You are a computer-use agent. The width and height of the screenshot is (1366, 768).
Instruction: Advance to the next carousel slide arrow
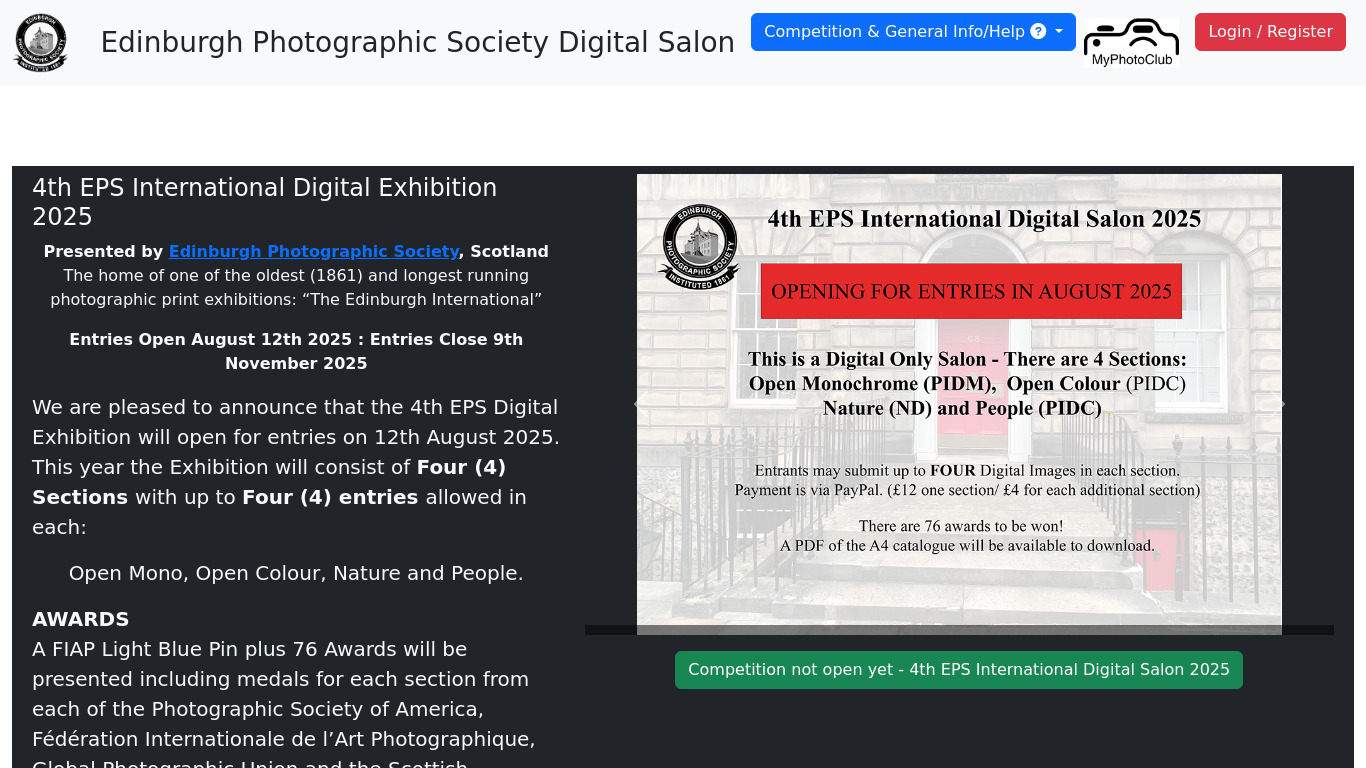(x=1283, y=405)
